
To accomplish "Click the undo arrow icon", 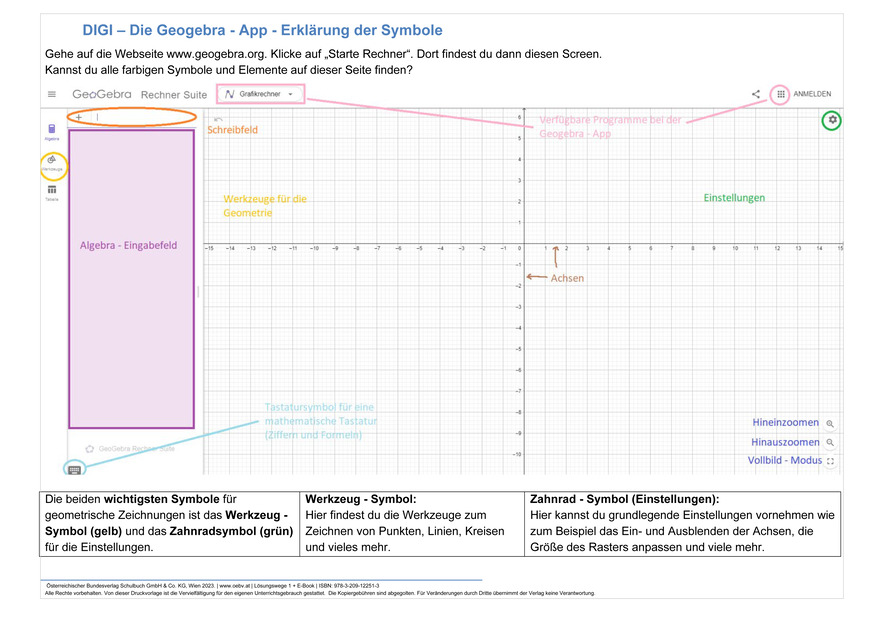I will coord(217,119).
